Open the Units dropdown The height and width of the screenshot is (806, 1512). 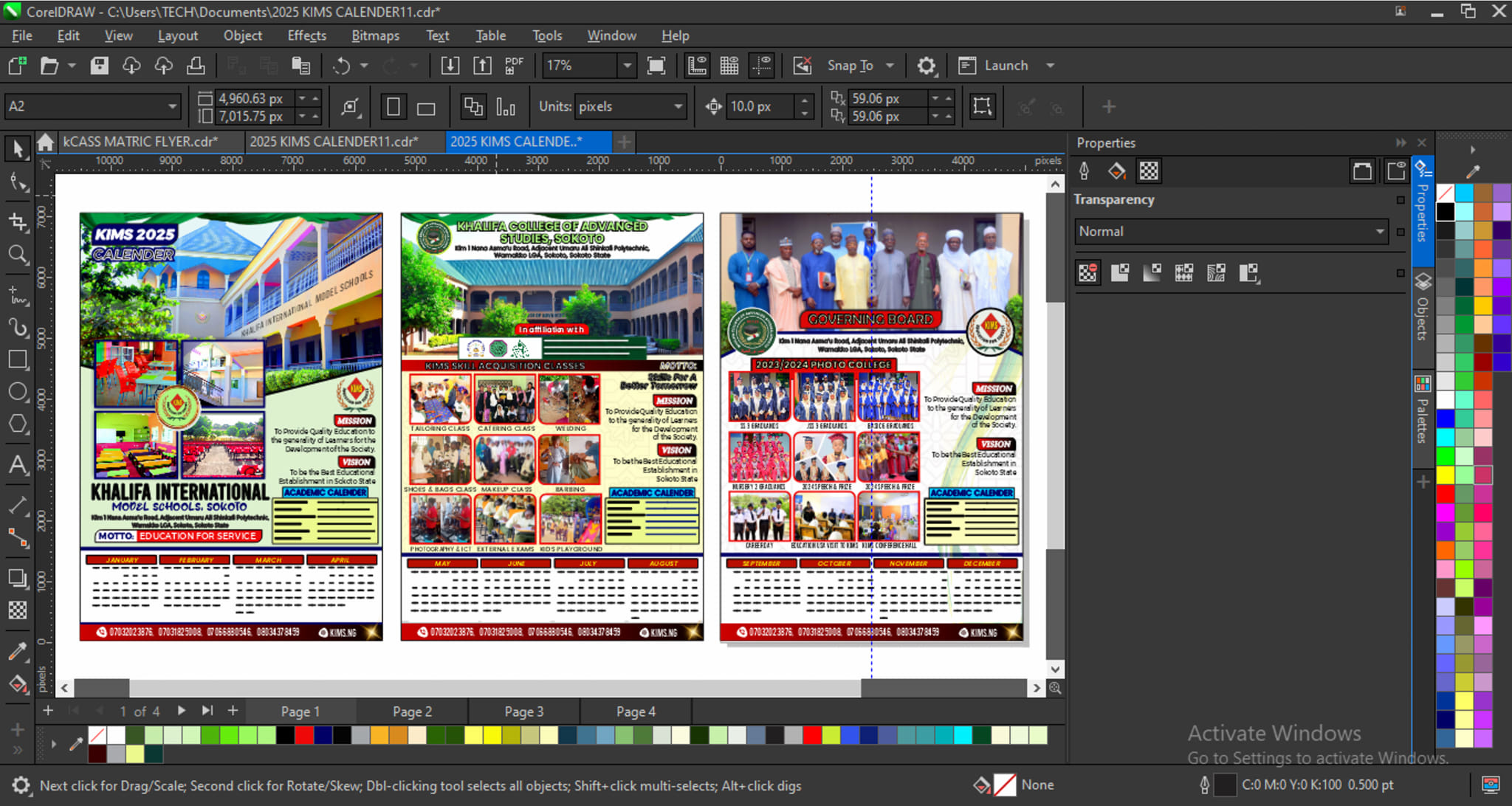(678, 106)
